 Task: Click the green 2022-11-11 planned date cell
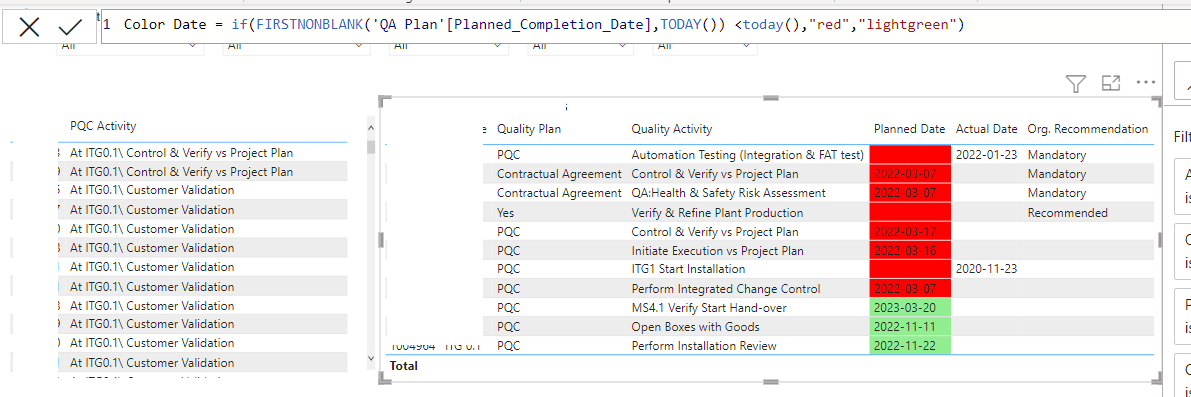910,326
